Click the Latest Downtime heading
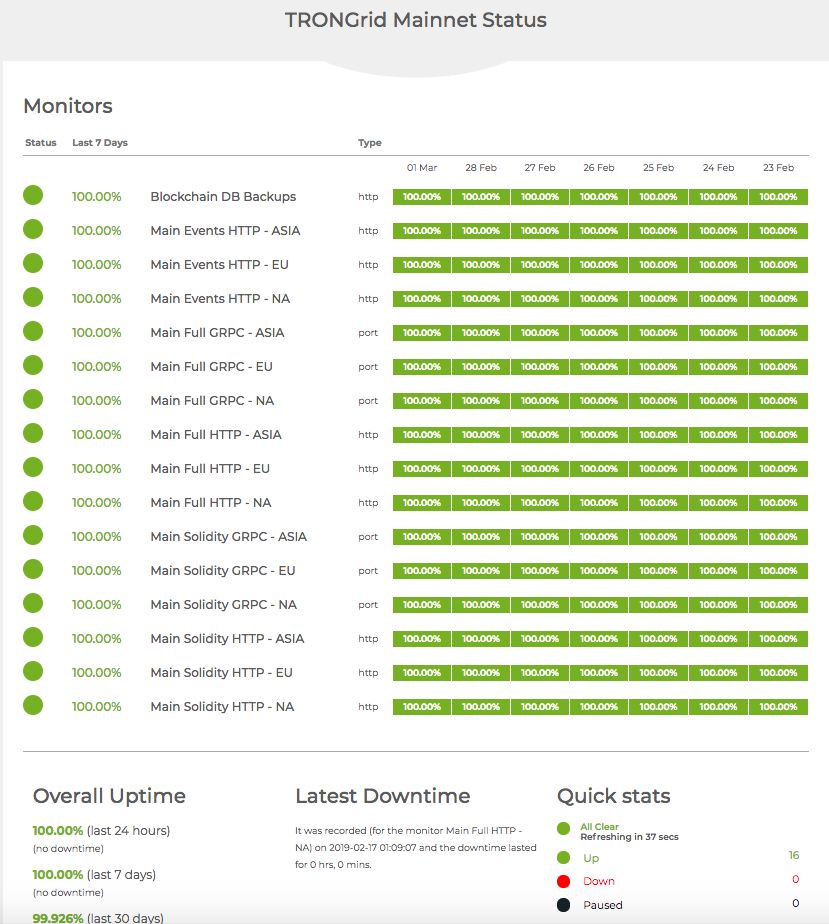829x924 pixels. 382,796
